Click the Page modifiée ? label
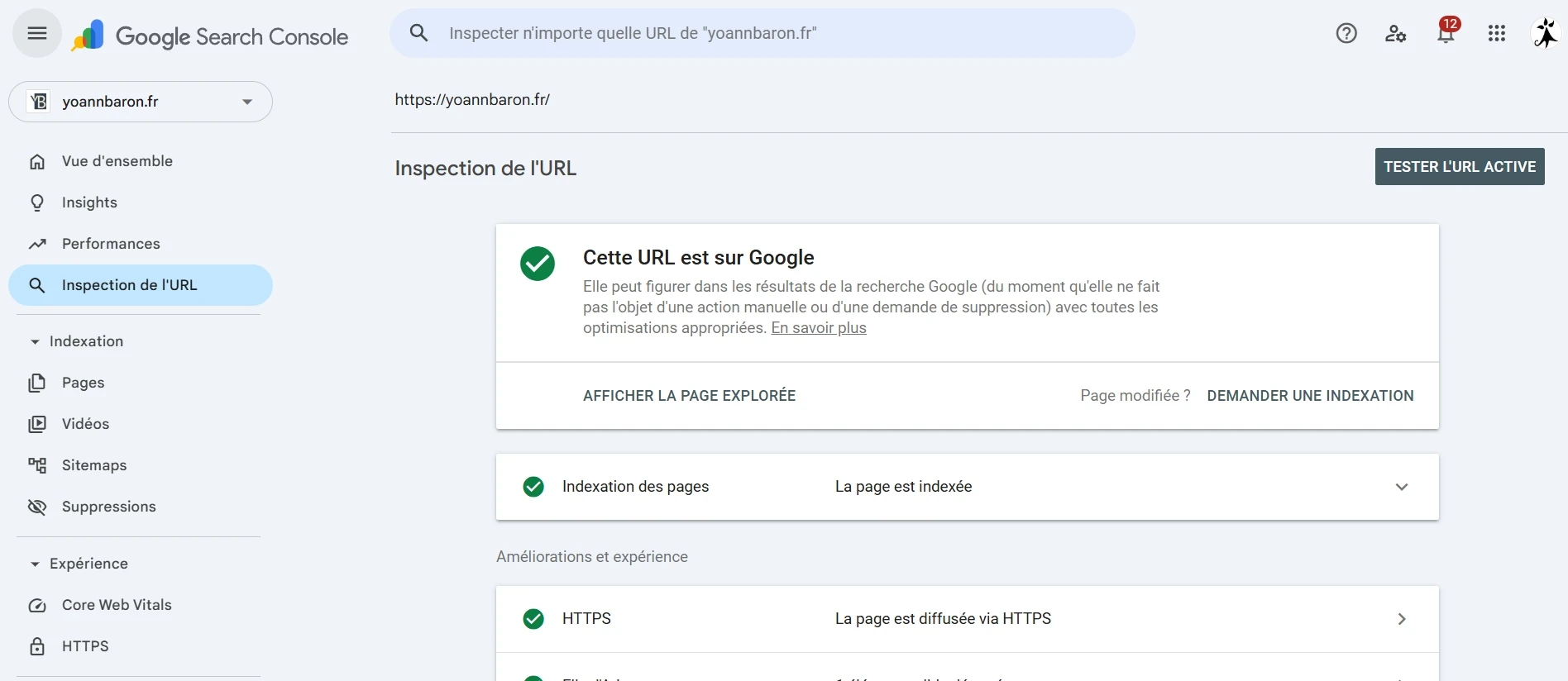 (1135, 396)
